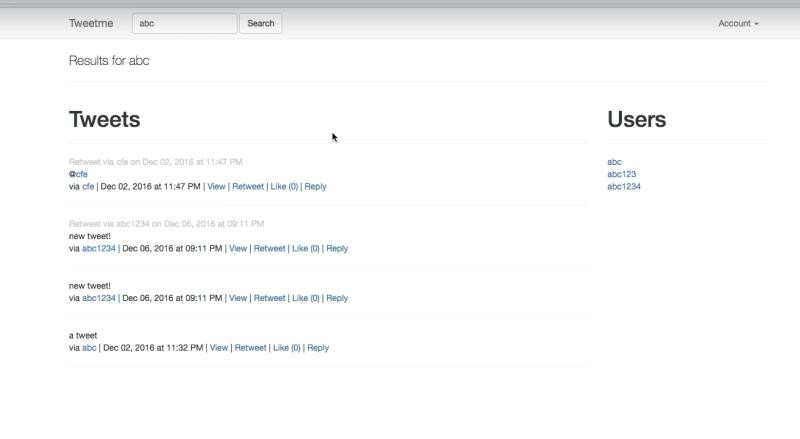Image resolution: width=800 pixels, height=439 pixels.
Task: Open the cfe author link after via
Action: click(x=88, y=186)
